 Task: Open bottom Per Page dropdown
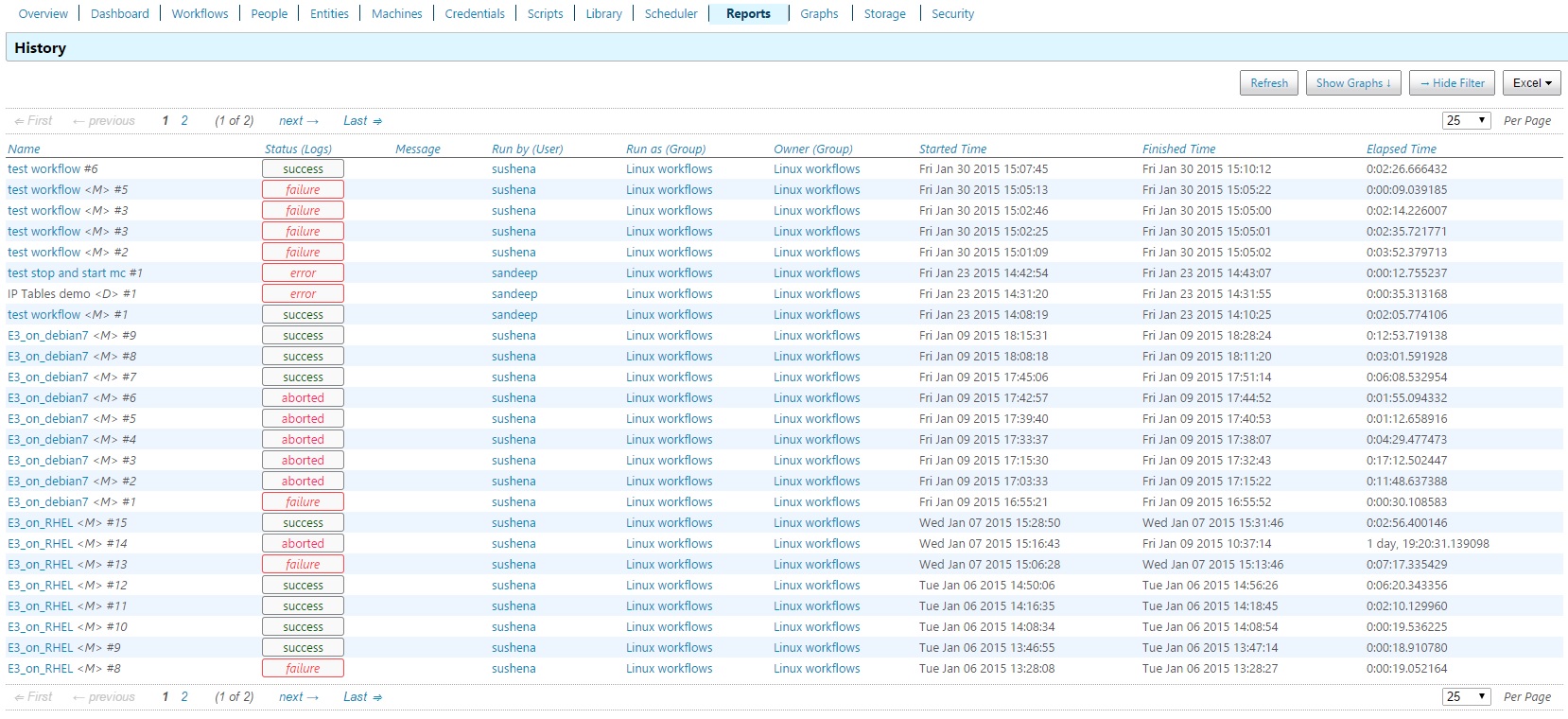1467,696
